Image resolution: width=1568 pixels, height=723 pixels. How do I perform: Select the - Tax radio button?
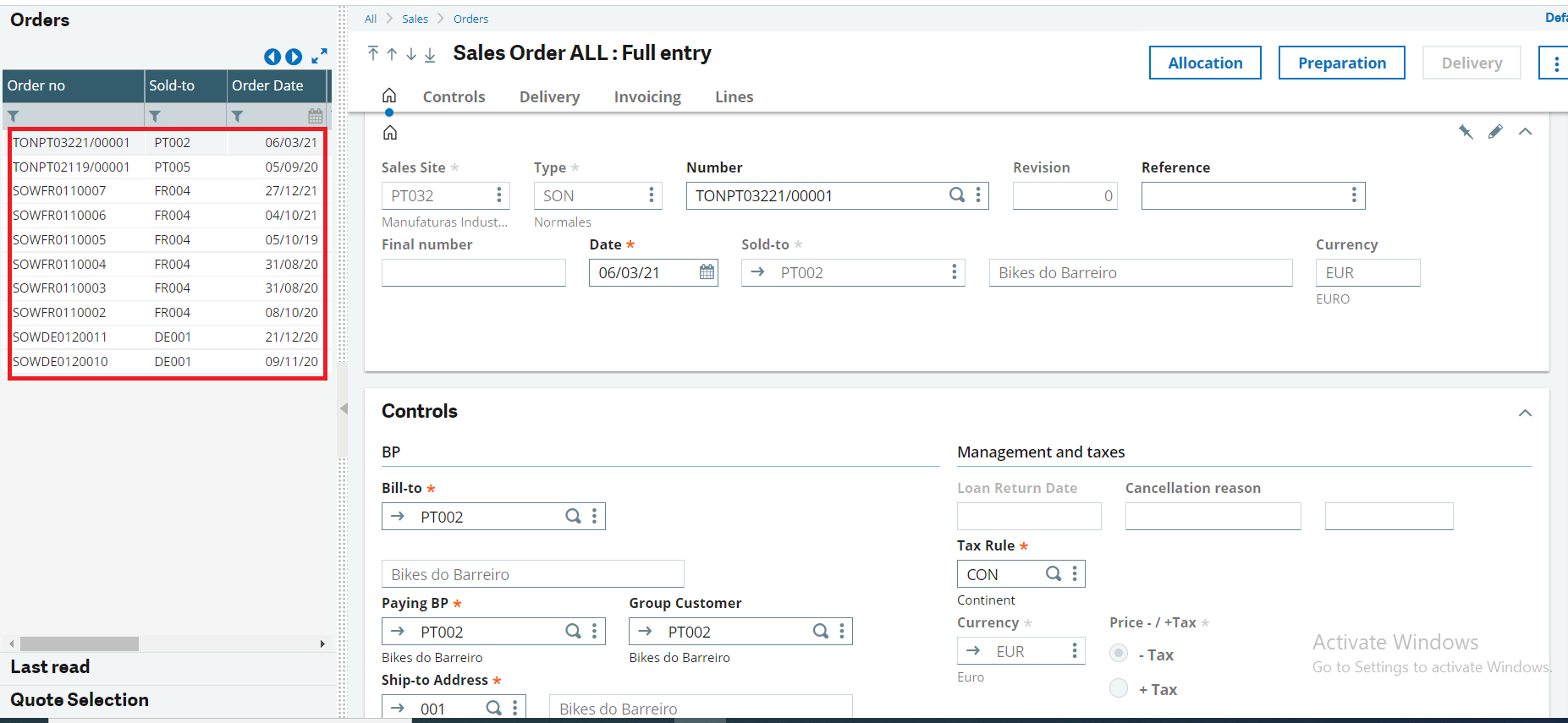click(1119, 653)
